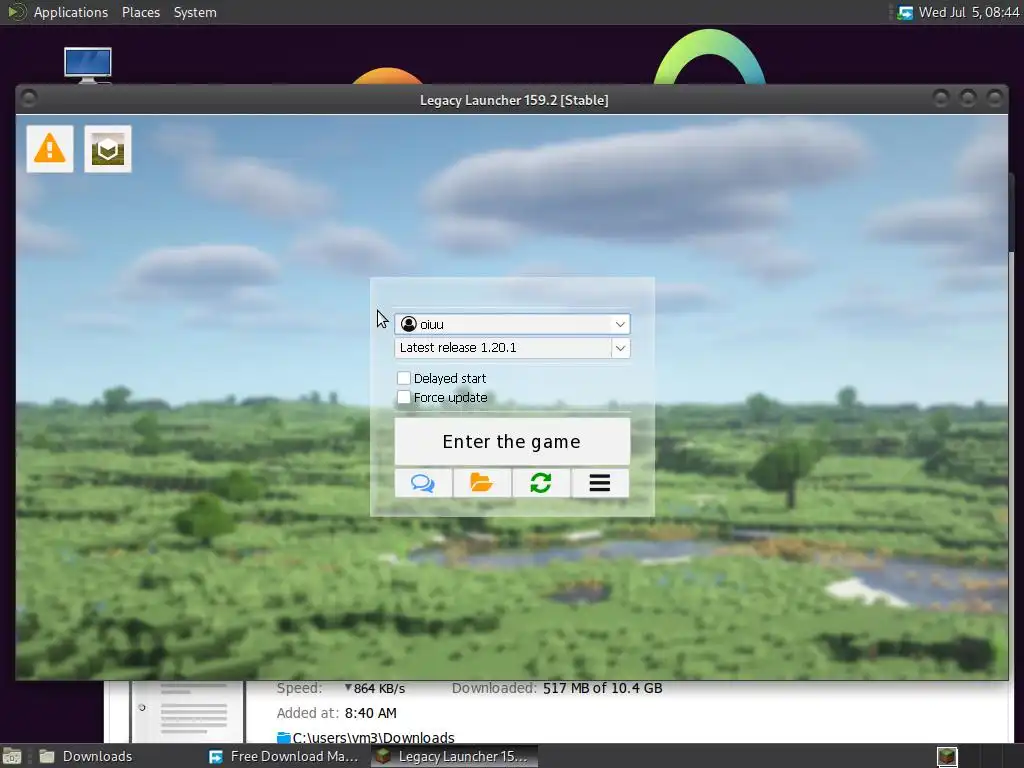Open the Minecraft block icon button

click(x=108, y=149)
